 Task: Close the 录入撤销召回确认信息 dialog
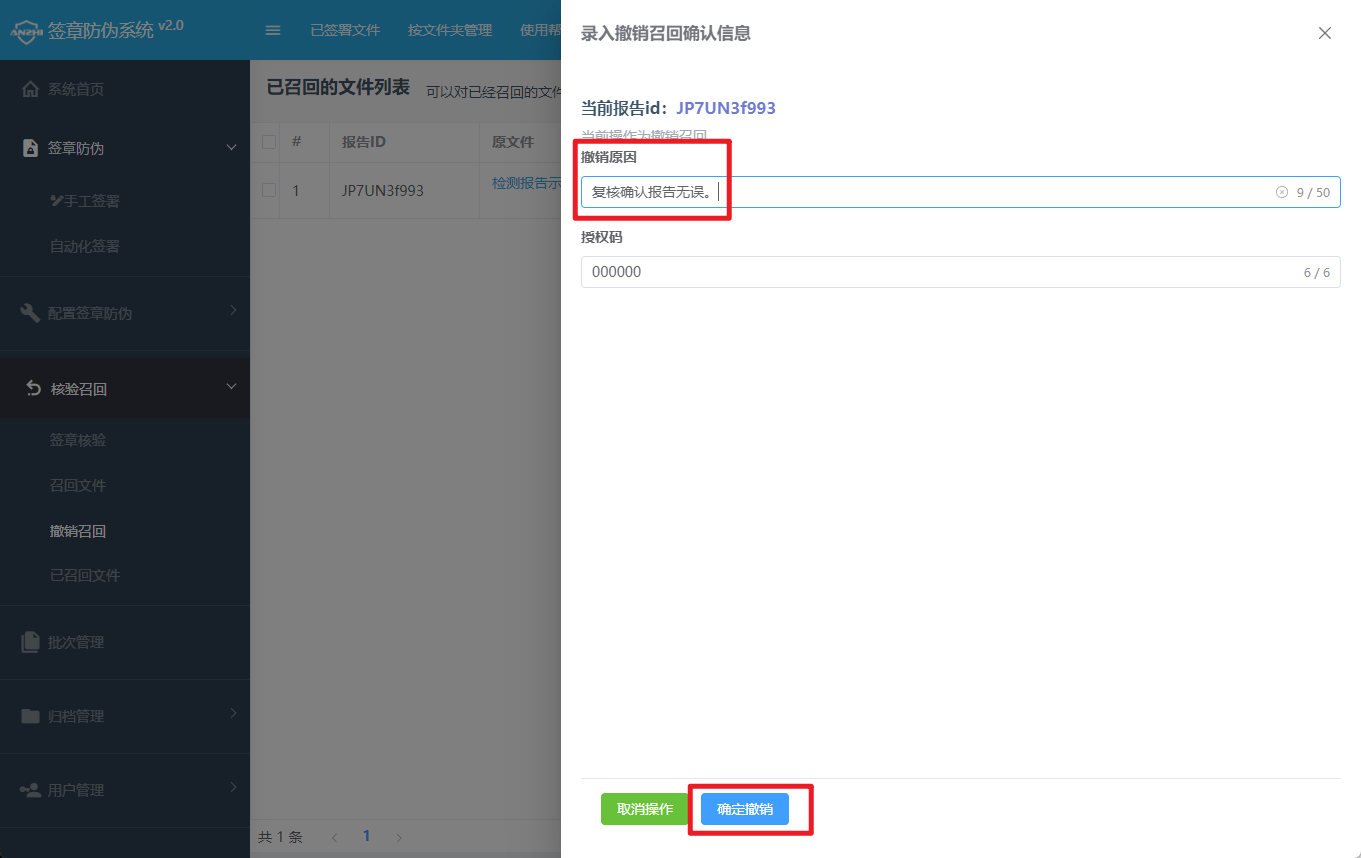tap(1325, 33)
